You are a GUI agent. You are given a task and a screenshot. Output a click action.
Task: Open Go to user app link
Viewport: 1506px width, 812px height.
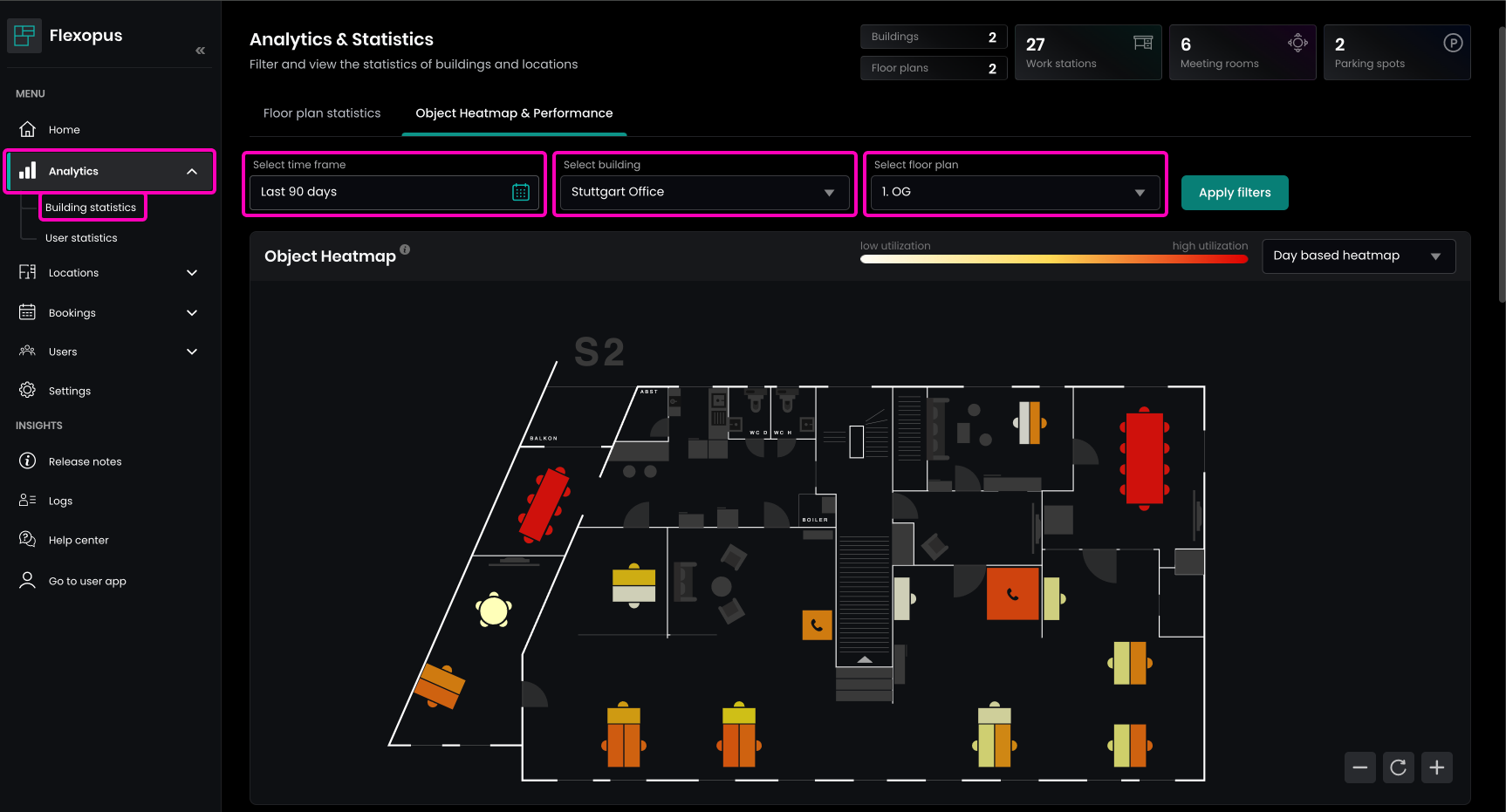[x=87, y=582]
